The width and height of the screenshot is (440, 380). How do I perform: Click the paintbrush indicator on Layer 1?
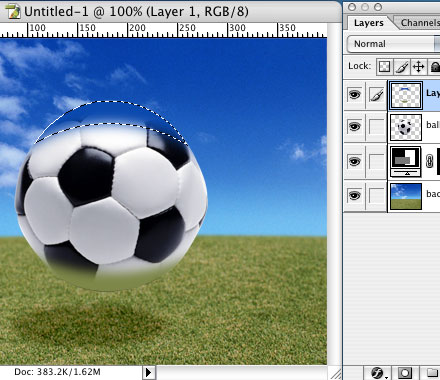tap(377, 95)
